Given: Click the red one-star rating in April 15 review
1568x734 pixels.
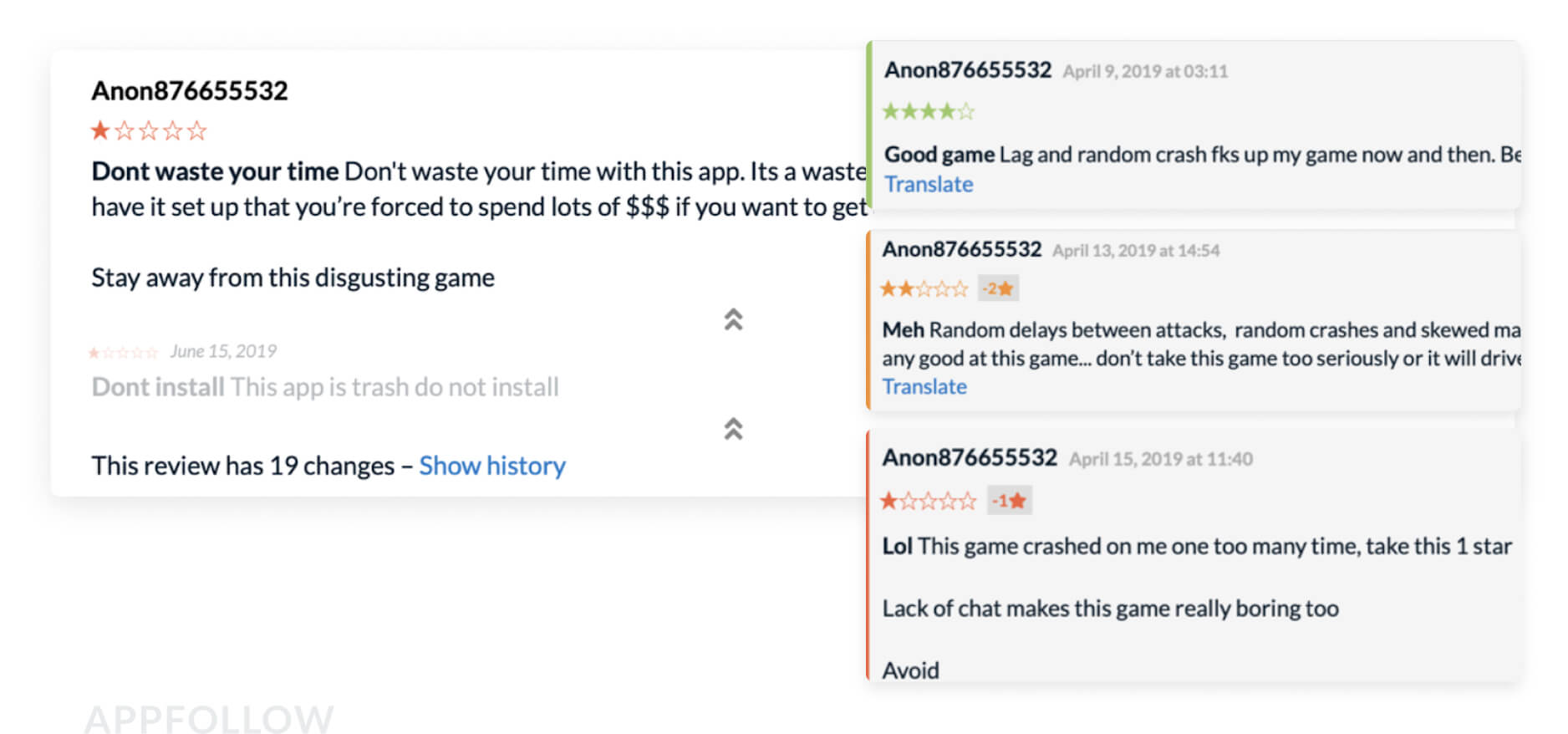Looking at the screenshot, I should (x=928, y=501).
